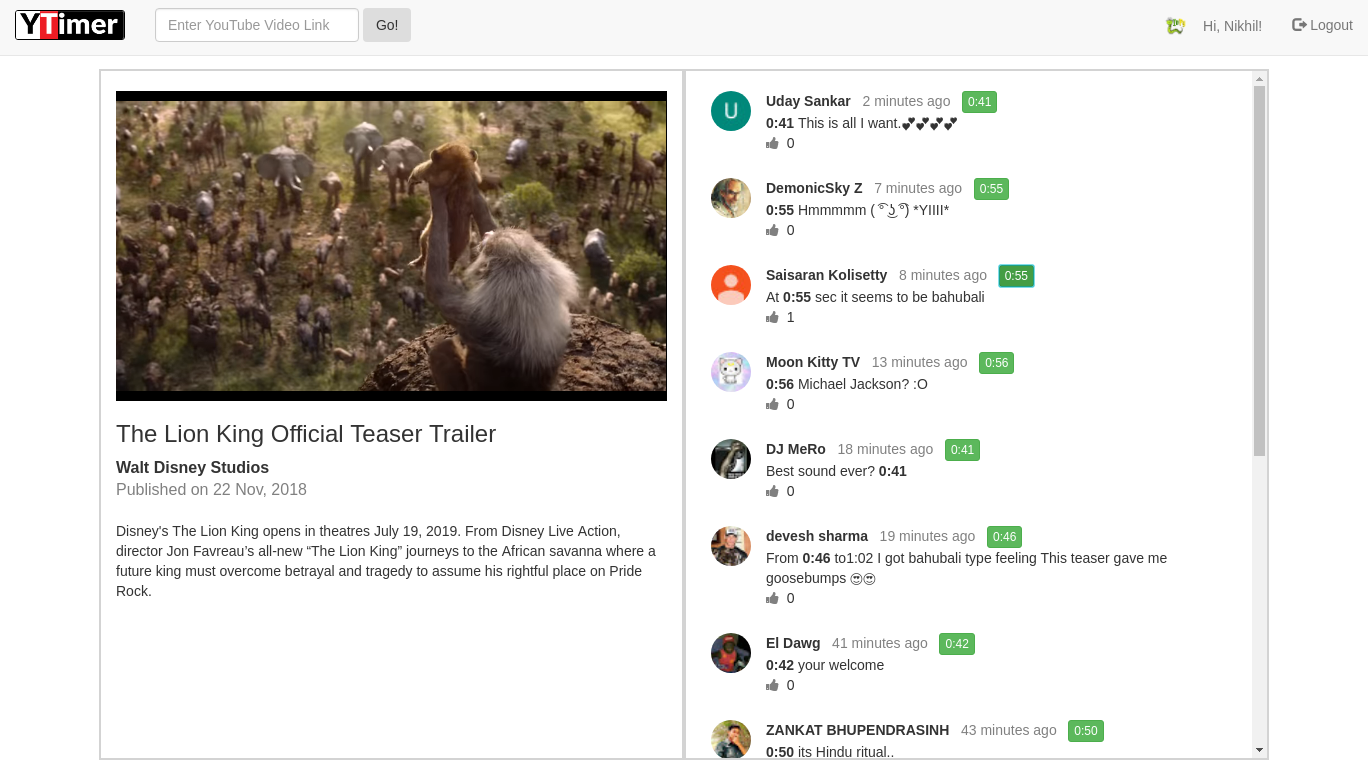
Task: Click the bold 0:42 in 'your welcome' comment
Action: click(x=780, y=665)
